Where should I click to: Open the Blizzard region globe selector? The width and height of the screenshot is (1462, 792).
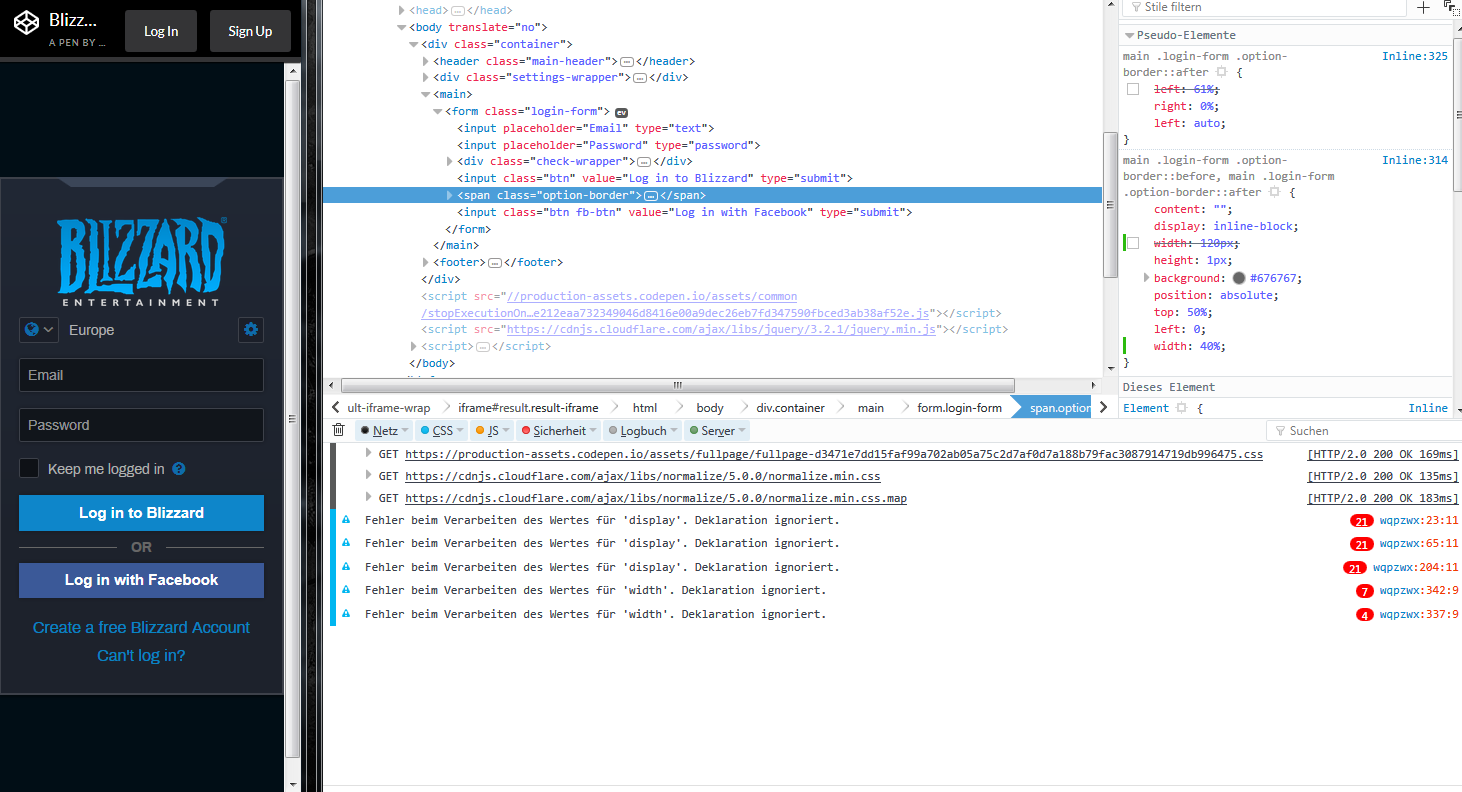[39, 330]
